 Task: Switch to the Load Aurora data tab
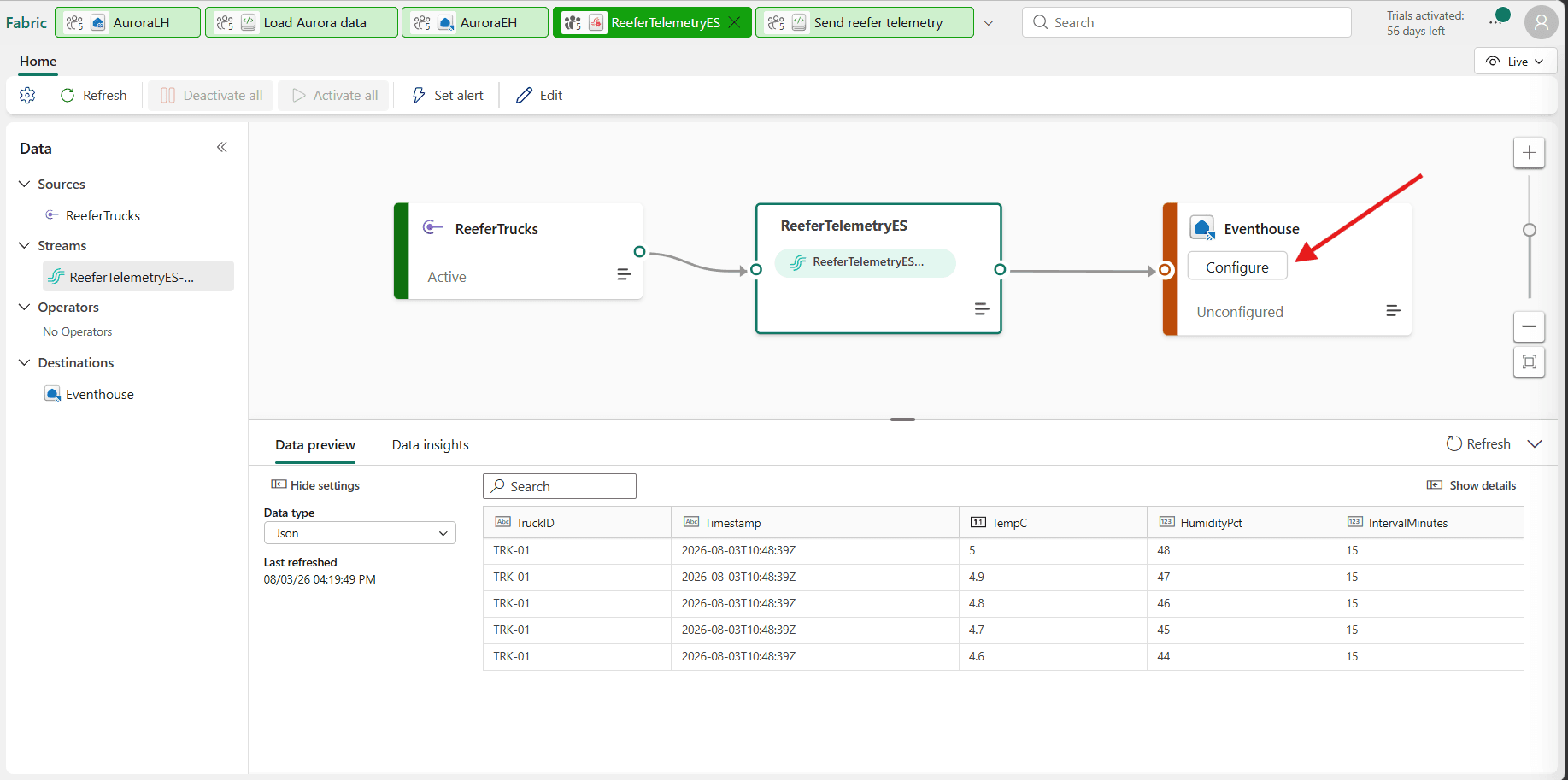point(302,22)
